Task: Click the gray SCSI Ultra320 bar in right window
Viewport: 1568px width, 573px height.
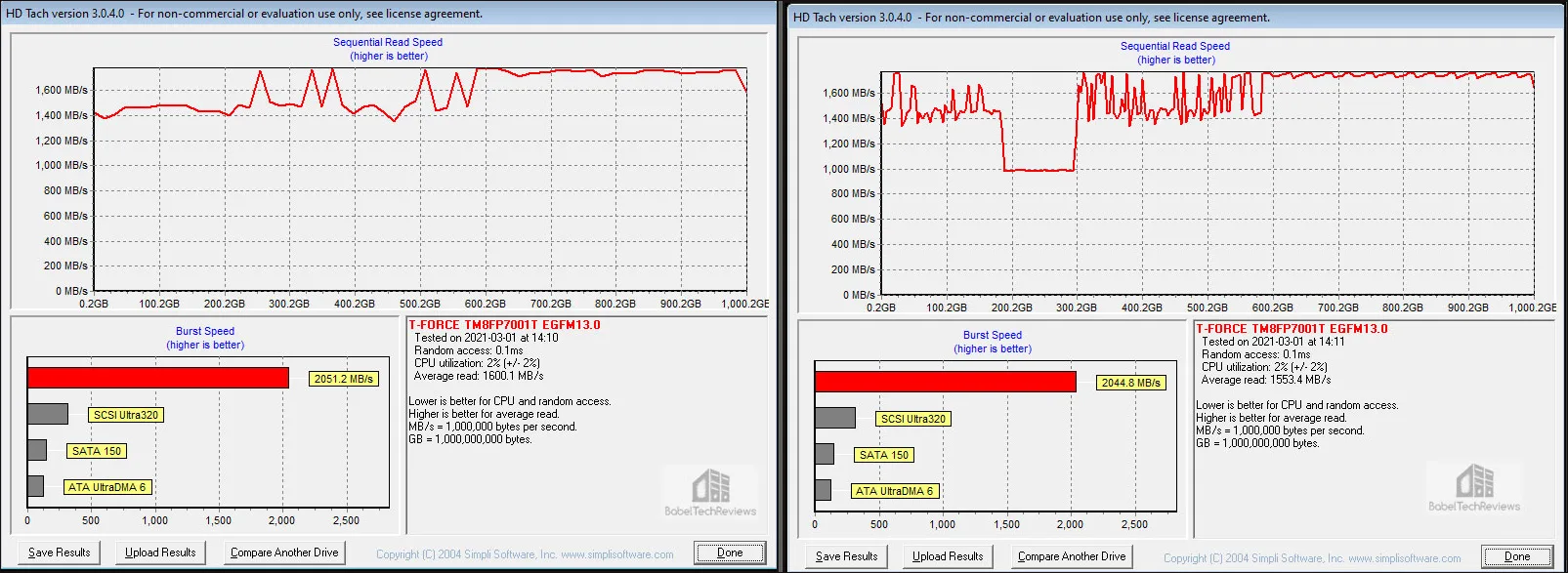Action: [x=835, y=418]
